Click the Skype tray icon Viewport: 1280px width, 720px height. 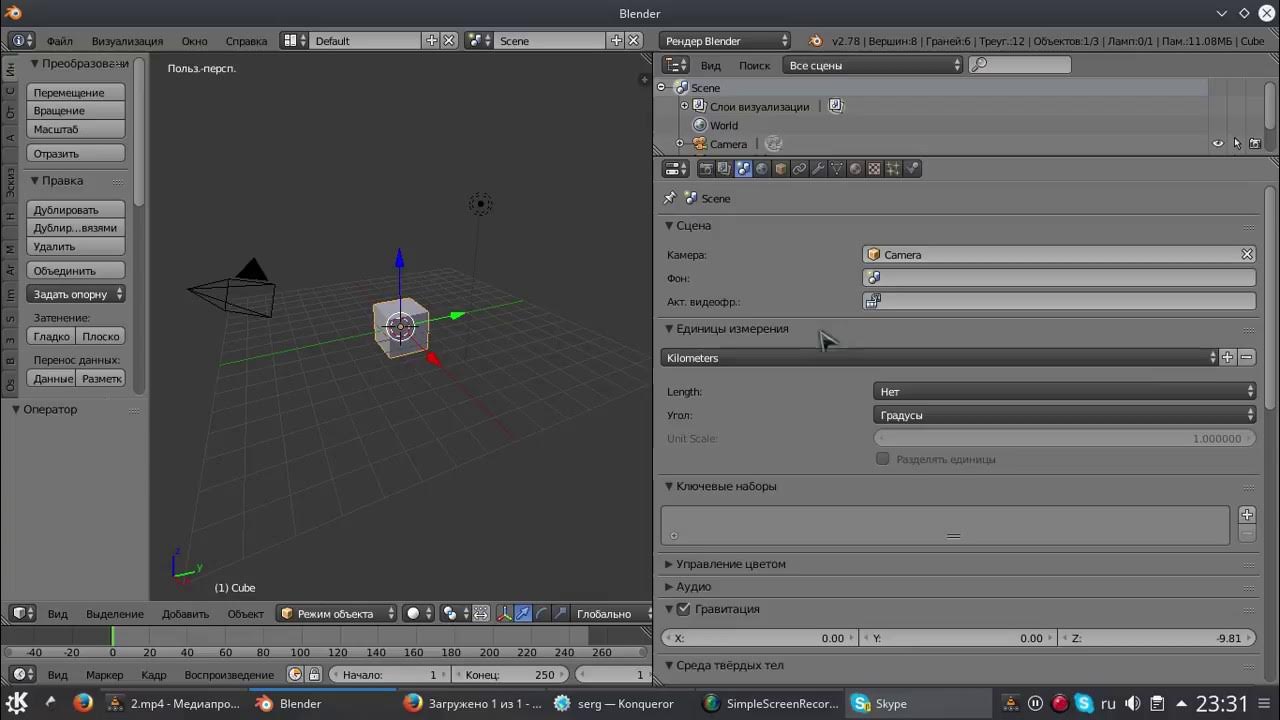pos(1083,703)
